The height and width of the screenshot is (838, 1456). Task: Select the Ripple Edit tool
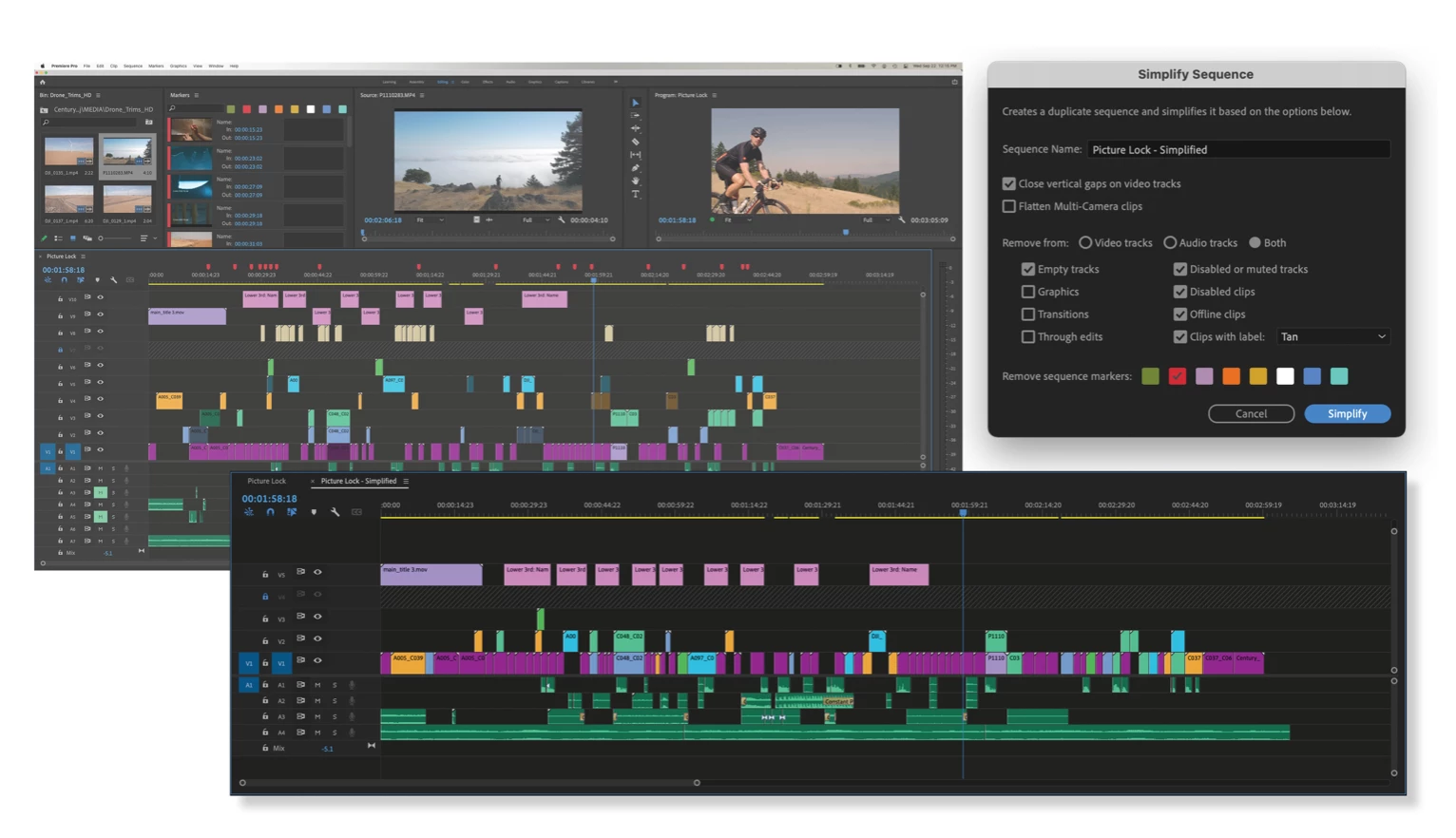point(636,128)
